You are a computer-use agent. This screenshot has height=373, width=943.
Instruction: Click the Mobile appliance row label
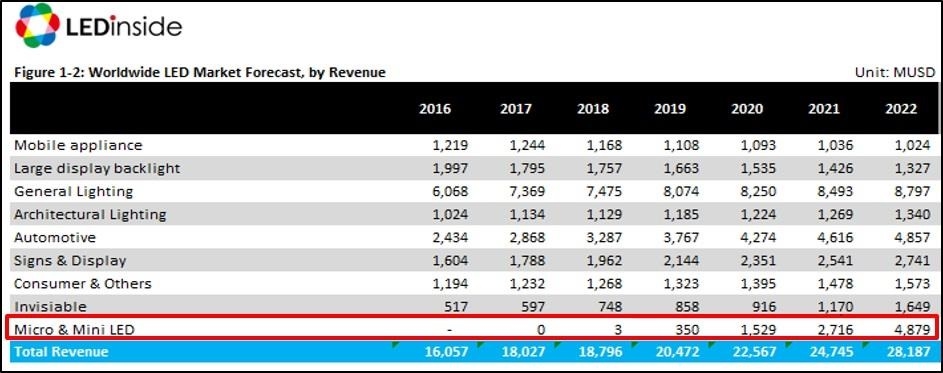point(78,146)
